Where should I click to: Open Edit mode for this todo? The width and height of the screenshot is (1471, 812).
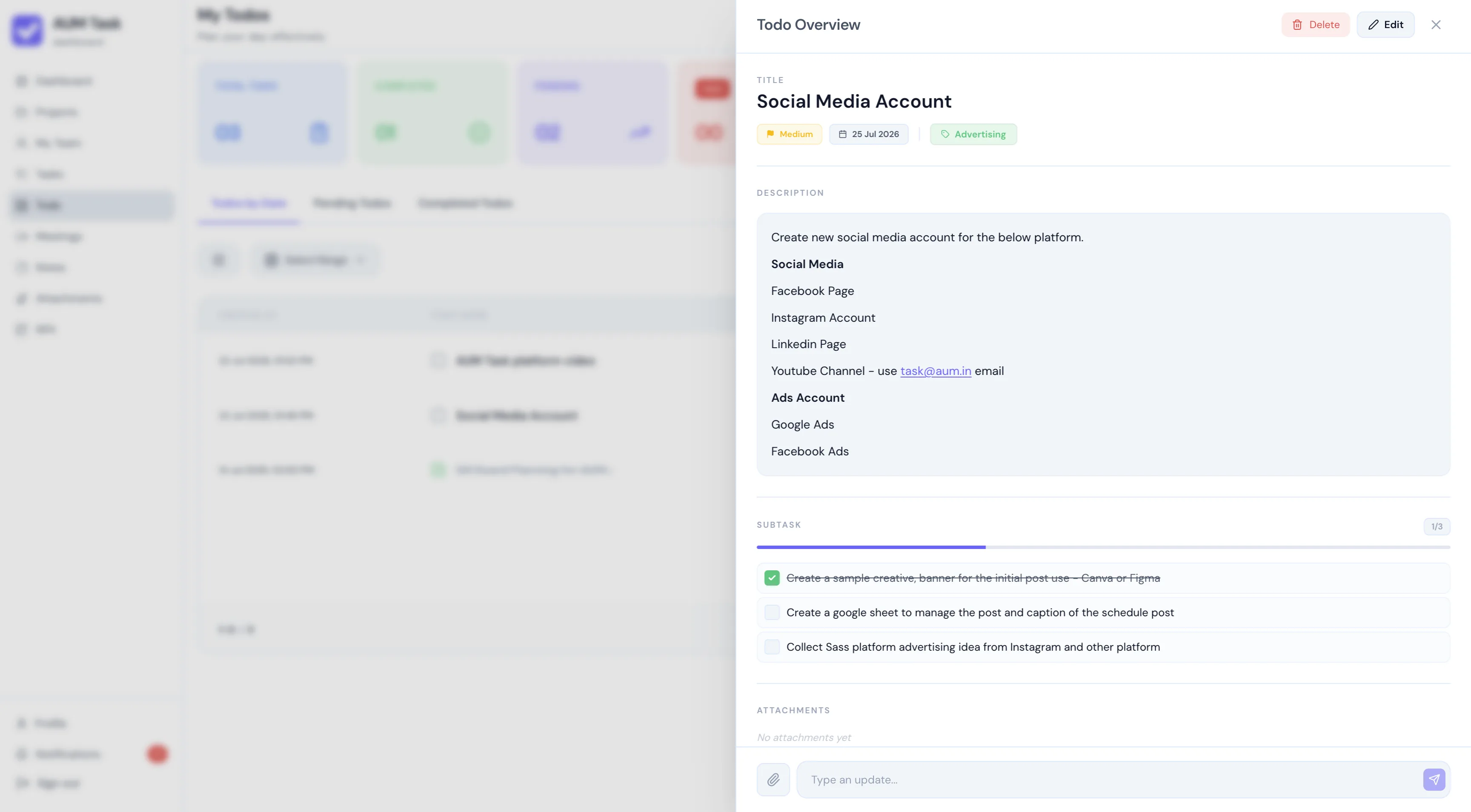pos(1385,25)
